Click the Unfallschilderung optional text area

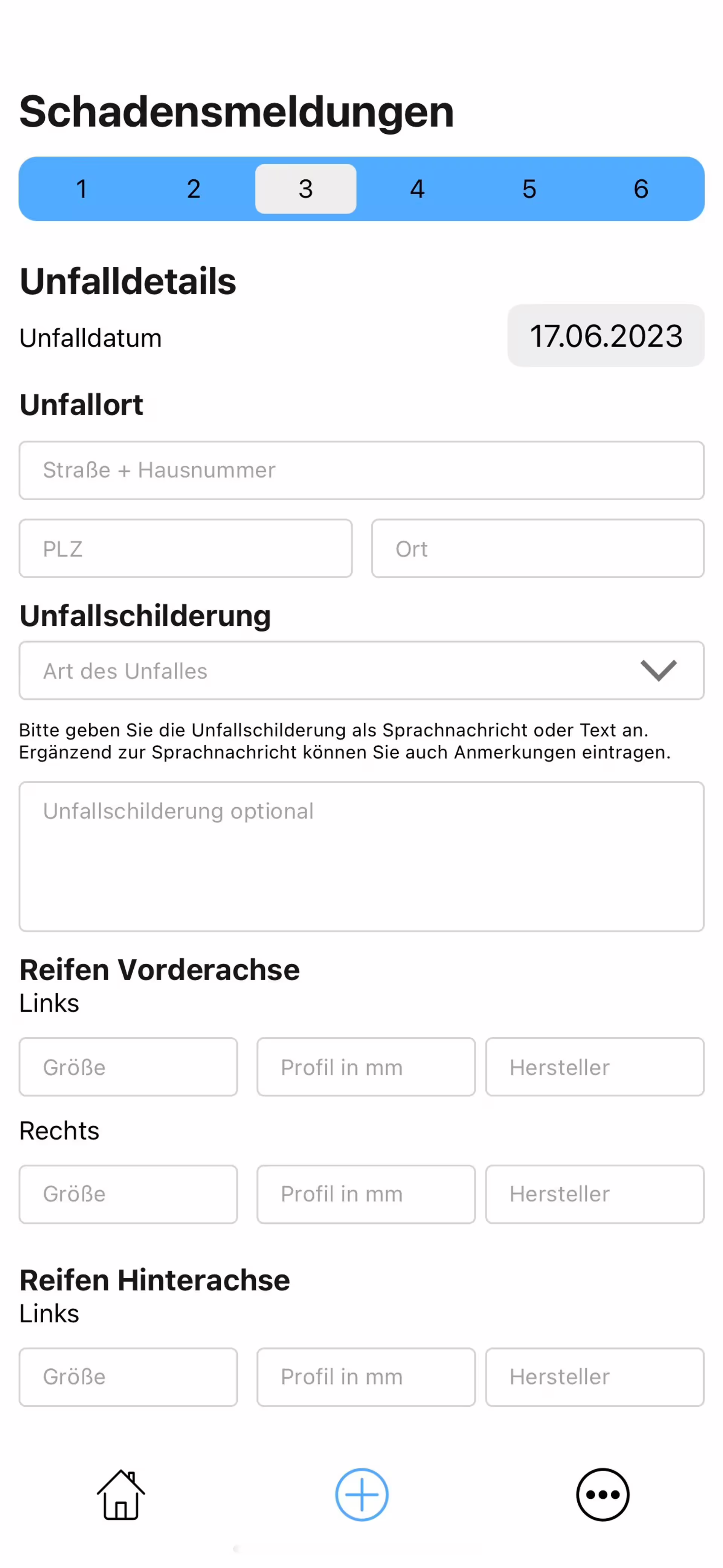pyautogui.click(x=361, y=856)
